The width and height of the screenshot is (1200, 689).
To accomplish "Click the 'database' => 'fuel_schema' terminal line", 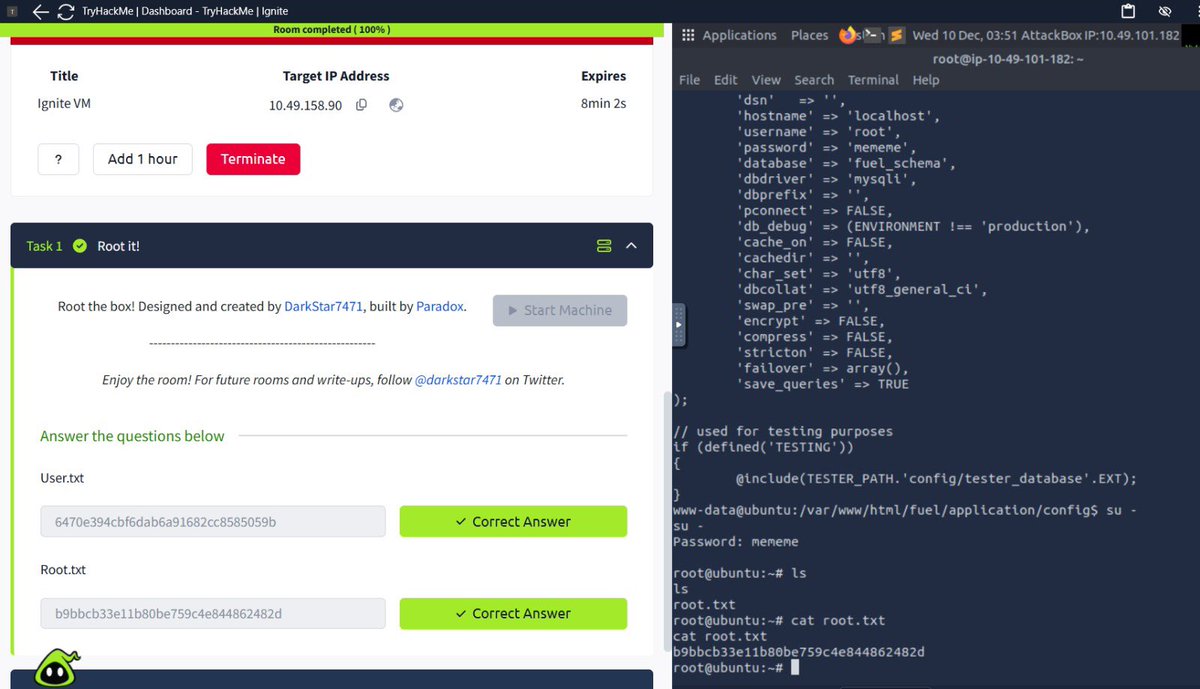I will (x=847, y=163).
